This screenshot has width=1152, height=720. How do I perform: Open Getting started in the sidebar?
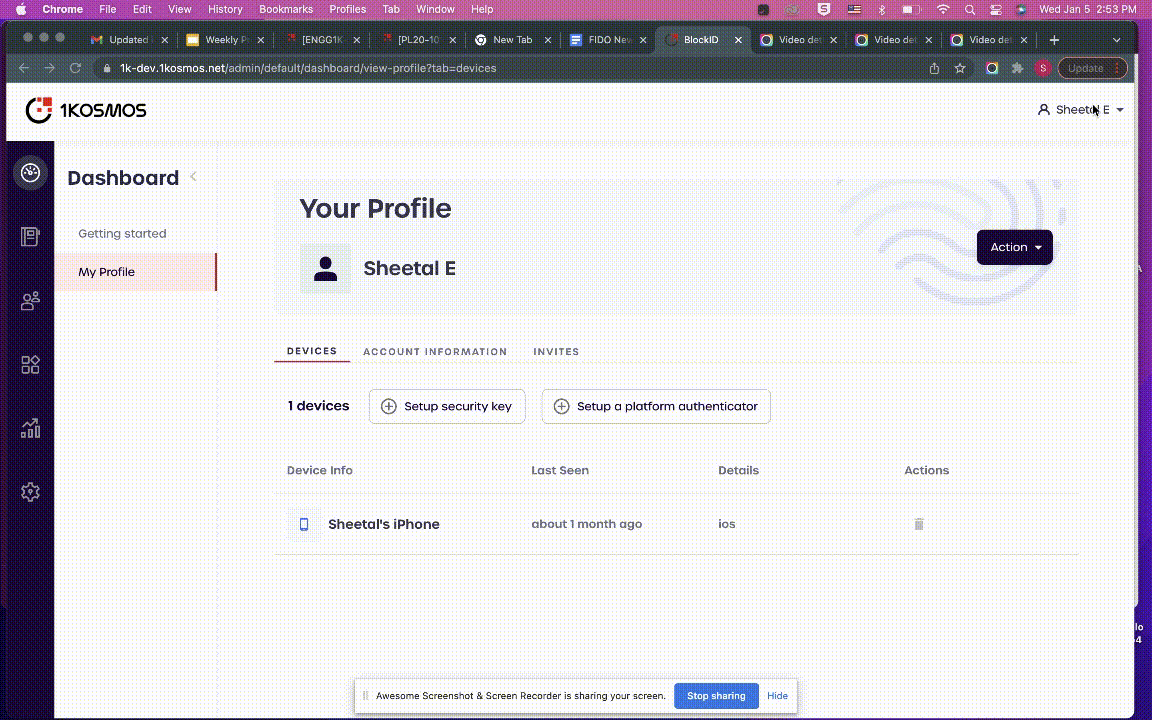(122, 234)
